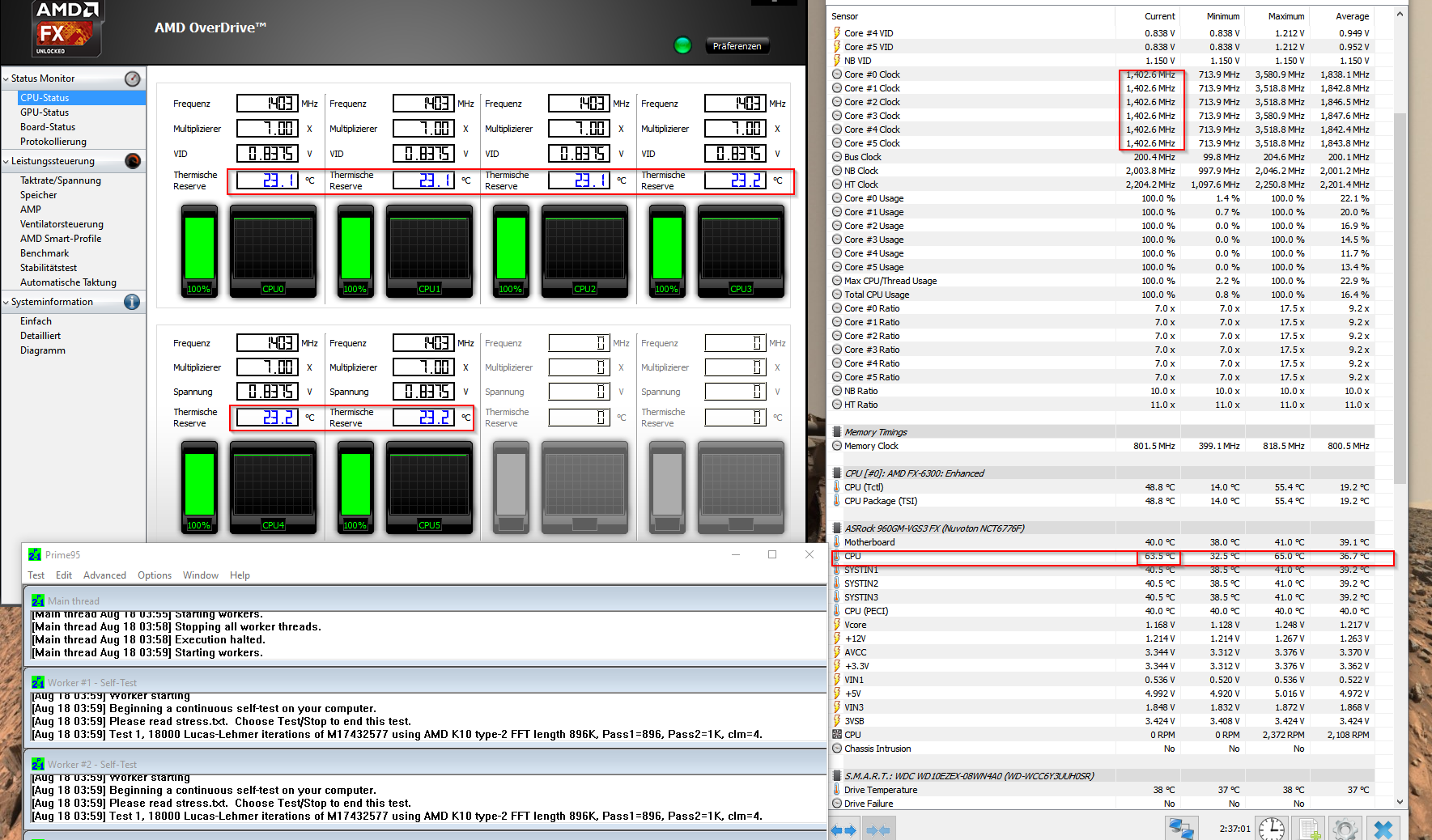The image size is (1432, 840).
Task: Click the CPU1 usage graph
Action: click(x=430, y=252)
